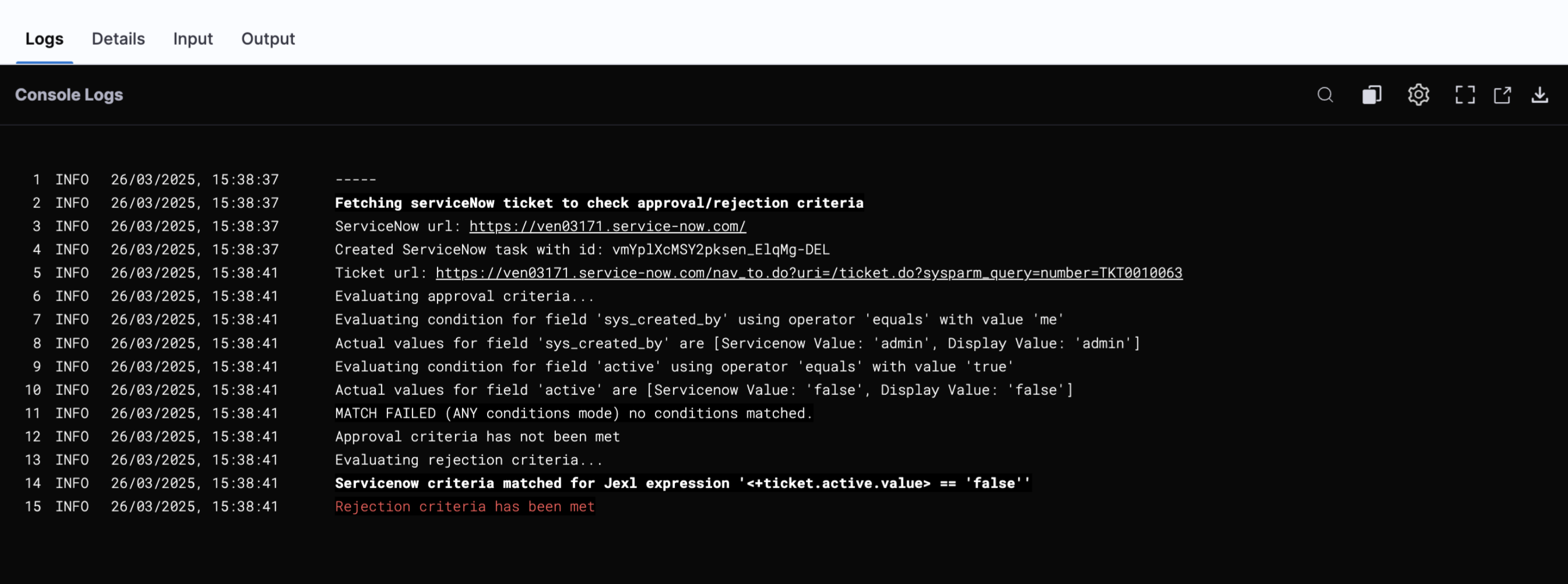
Task: Open the ServiceNow instance URL link
Action: (607, 226)
